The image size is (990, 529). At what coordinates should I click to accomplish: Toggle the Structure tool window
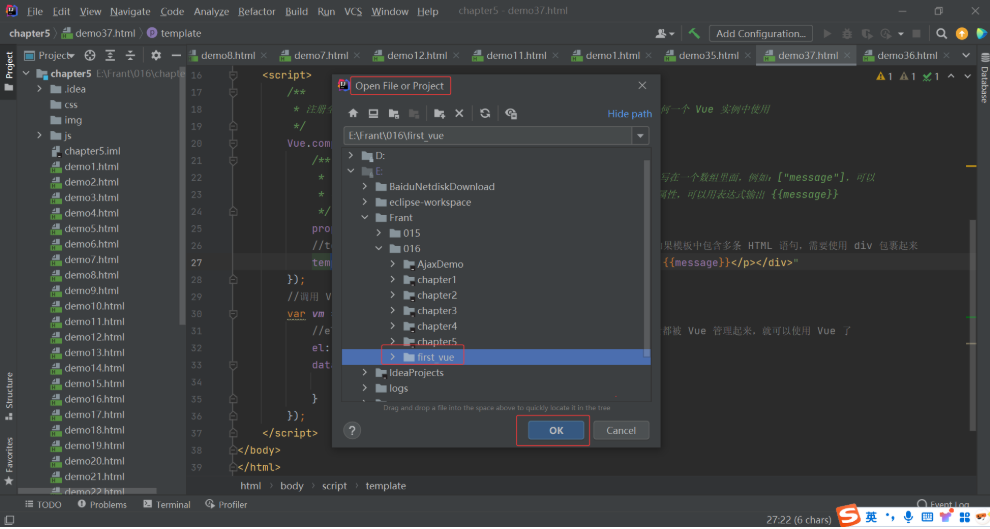9,396
